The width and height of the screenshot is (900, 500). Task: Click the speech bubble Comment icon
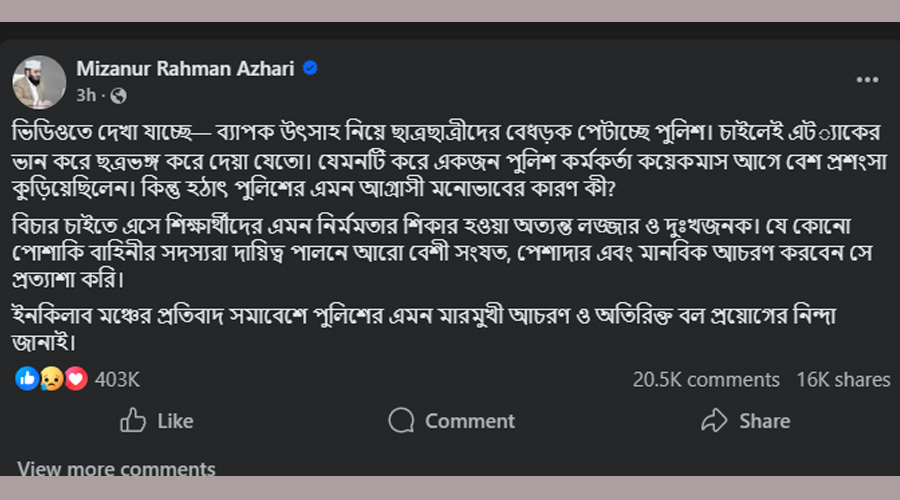click(x=402, y=420)
